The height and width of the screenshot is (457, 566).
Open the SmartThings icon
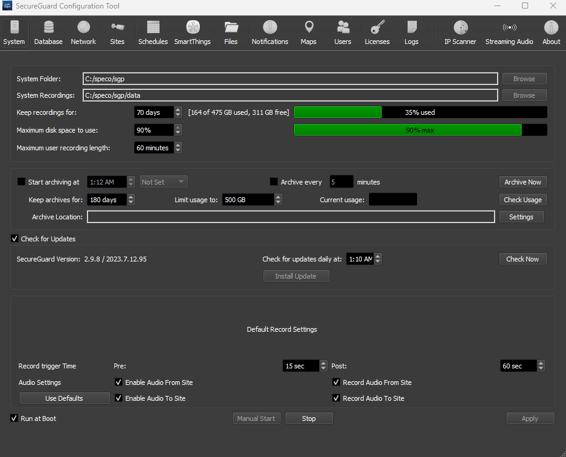coord(193,27)
